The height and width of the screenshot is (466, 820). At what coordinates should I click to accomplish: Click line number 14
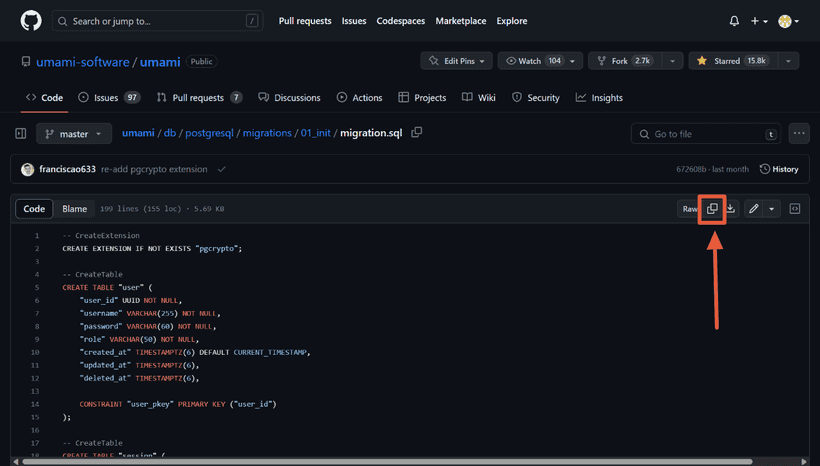[35, 404]
